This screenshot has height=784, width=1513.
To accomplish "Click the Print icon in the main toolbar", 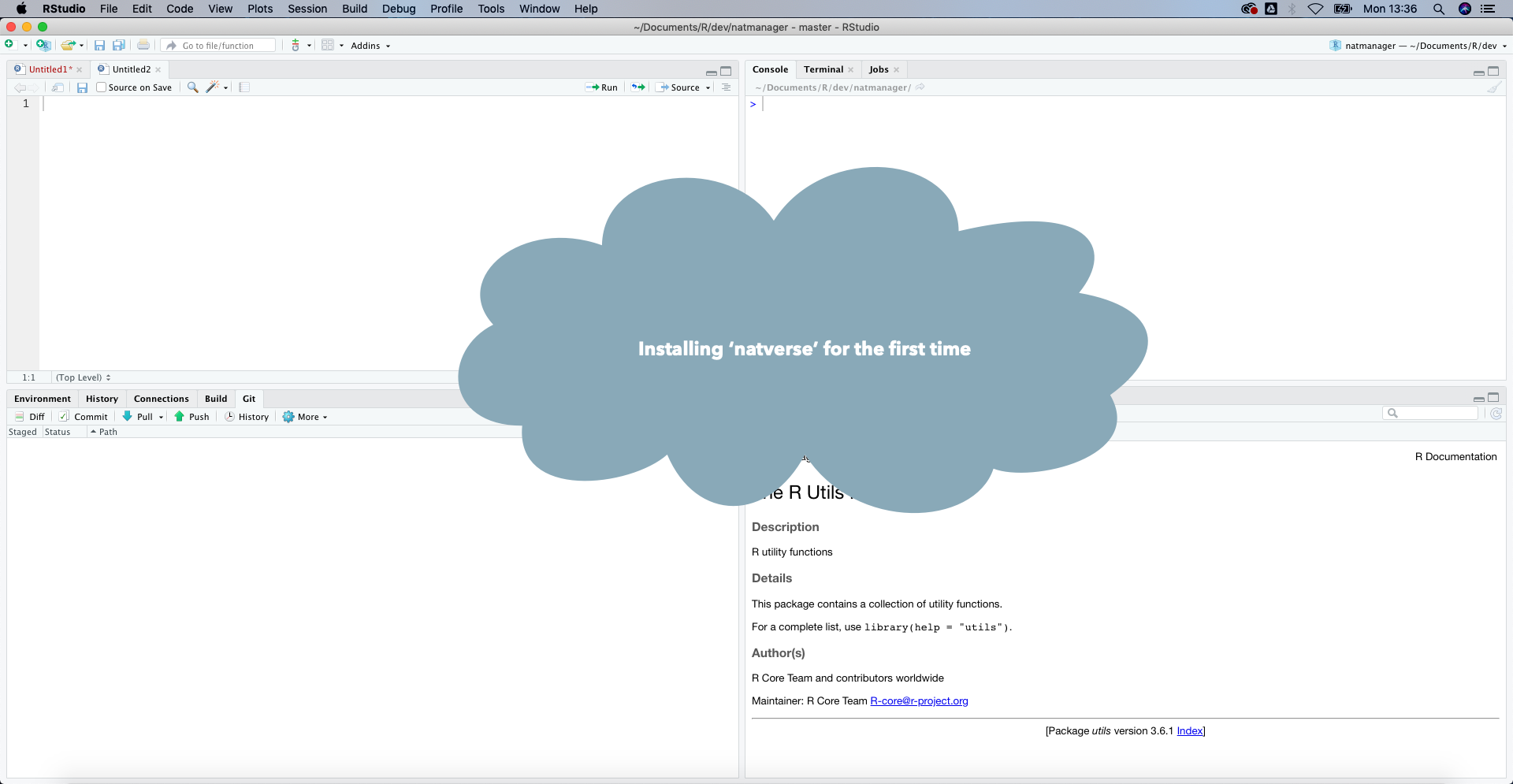I will pyautogui.click(x=143, y=46).
